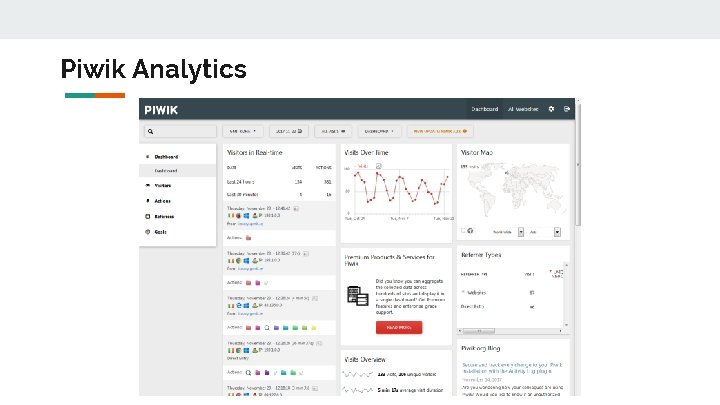The image size is (720, 405).
Task: Click the icon beside sidebar Actions
Action: point(147,201)
